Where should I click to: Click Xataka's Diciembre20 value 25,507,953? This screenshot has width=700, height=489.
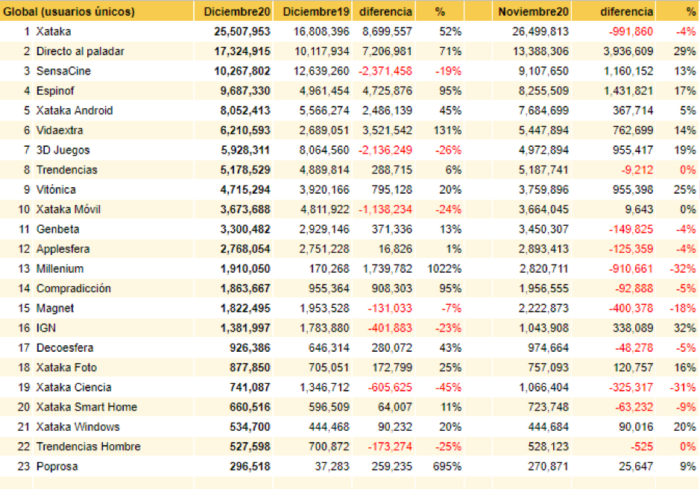pyautogui.click(x=242, y=32)
